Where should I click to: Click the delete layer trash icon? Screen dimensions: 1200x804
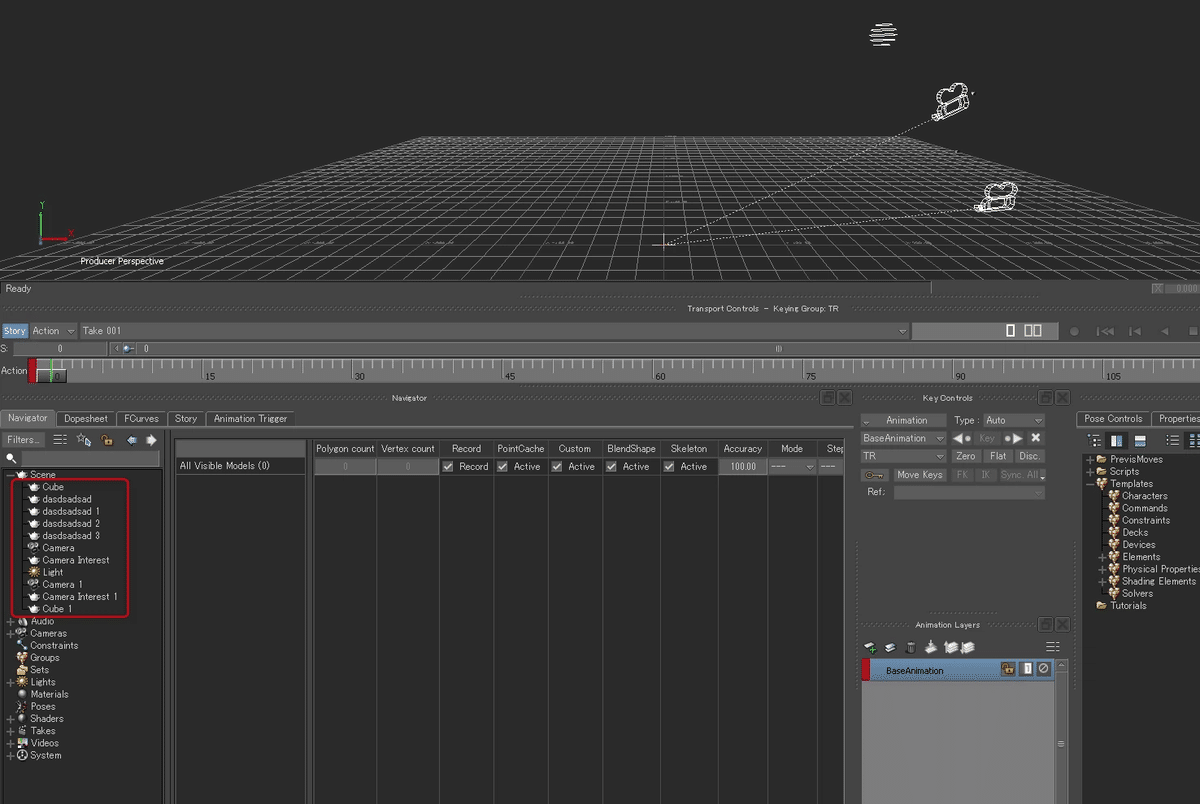pyautogui.click(x=911, y=646)
